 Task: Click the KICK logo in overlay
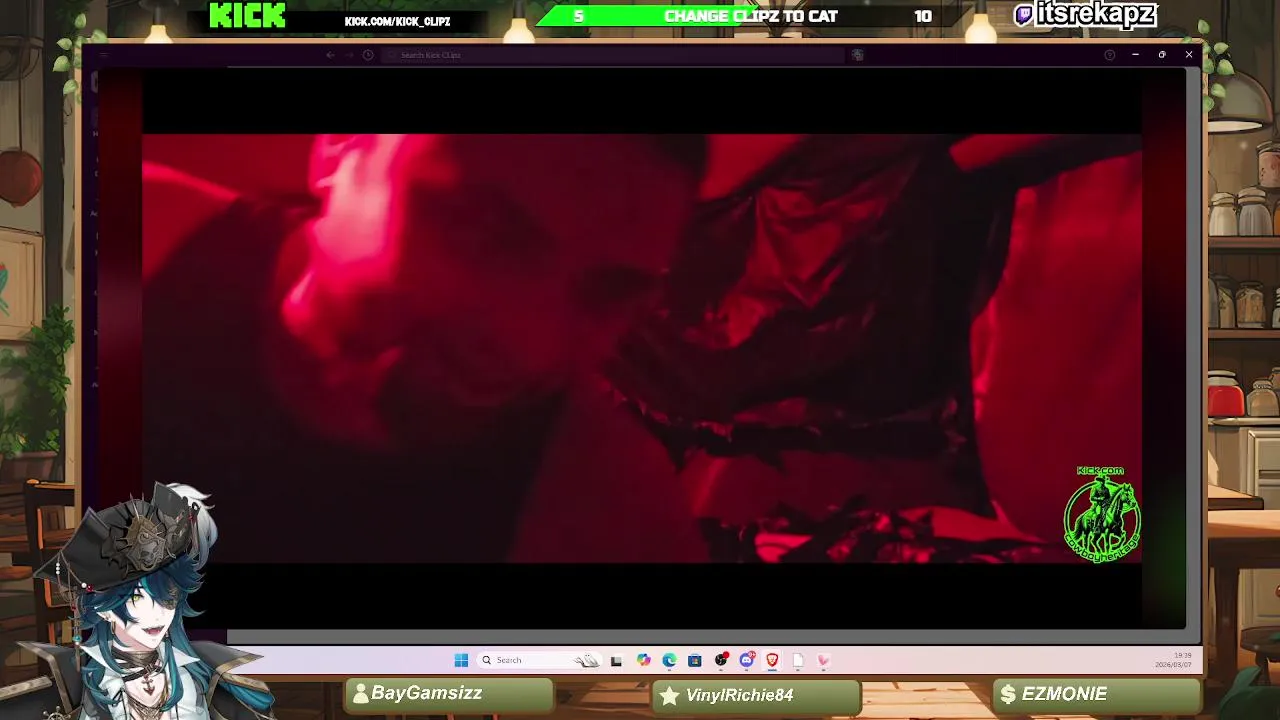pos(247,15)
